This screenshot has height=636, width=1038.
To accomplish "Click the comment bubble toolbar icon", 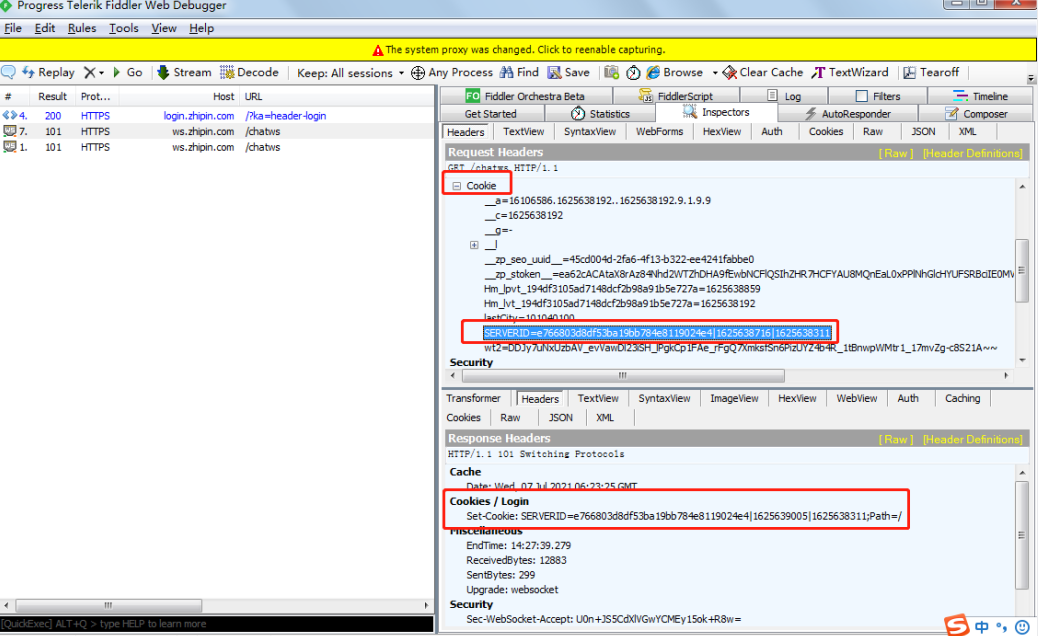I will click(9, 72).
